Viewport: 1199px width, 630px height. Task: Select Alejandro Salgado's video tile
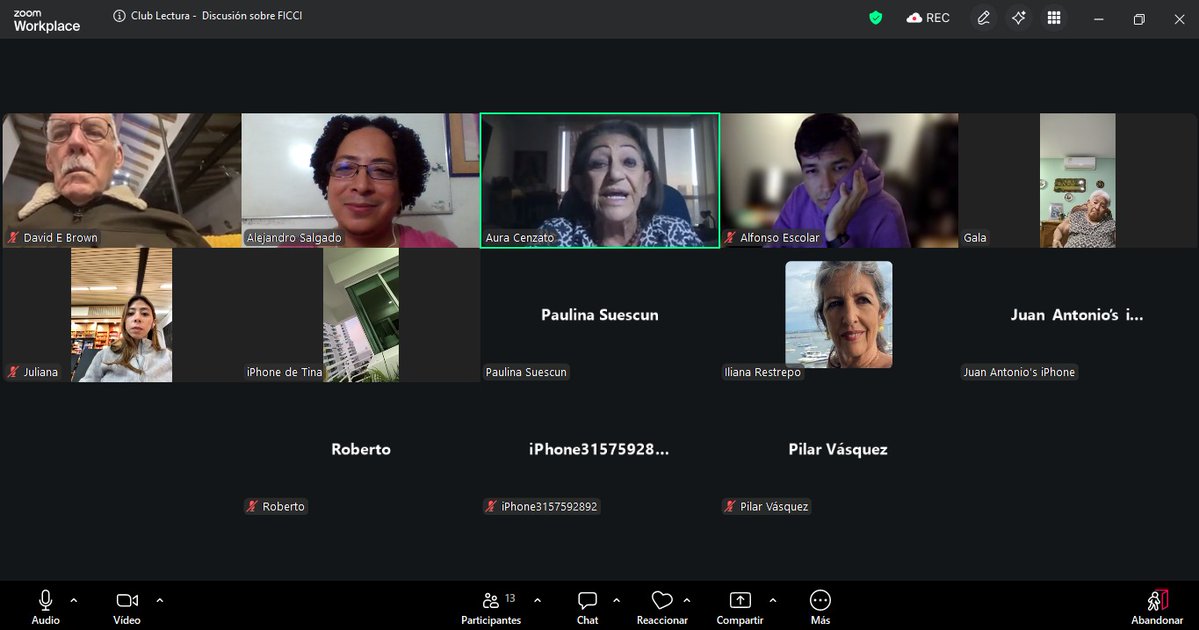(x=361, y=180)
